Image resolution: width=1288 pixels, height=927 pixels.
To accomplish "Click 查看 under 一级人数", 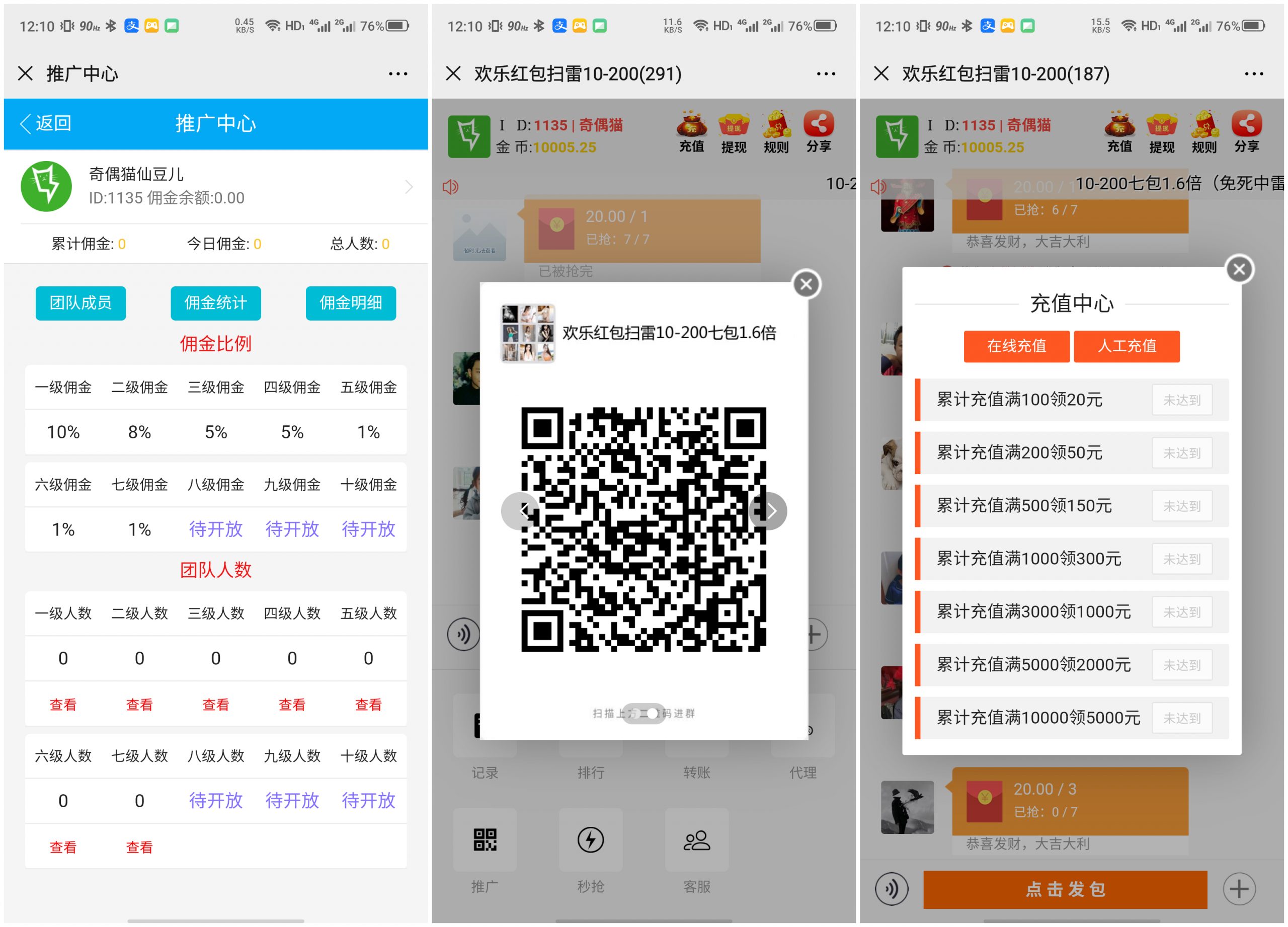I will coord(63,705).
